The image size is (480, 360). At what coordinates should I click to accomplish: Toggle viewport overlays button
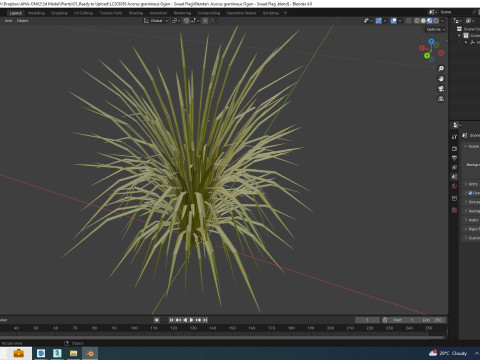[394, 21]
